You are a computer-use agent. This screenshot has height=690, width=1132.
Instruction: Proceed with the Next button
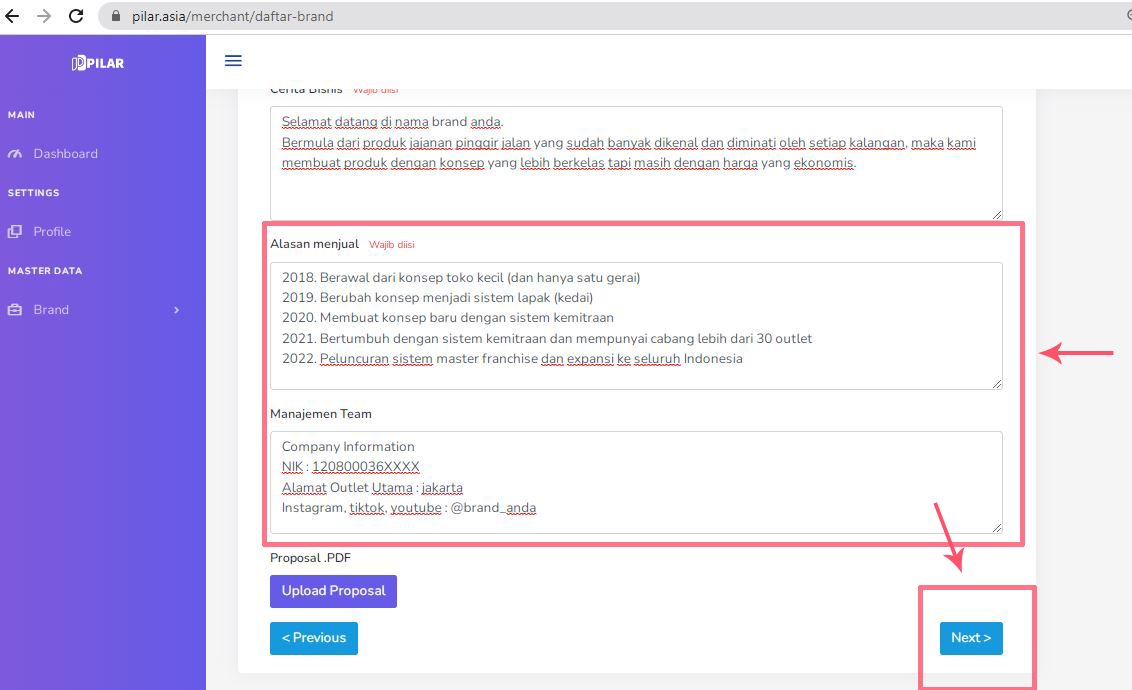tap(970, 638)
